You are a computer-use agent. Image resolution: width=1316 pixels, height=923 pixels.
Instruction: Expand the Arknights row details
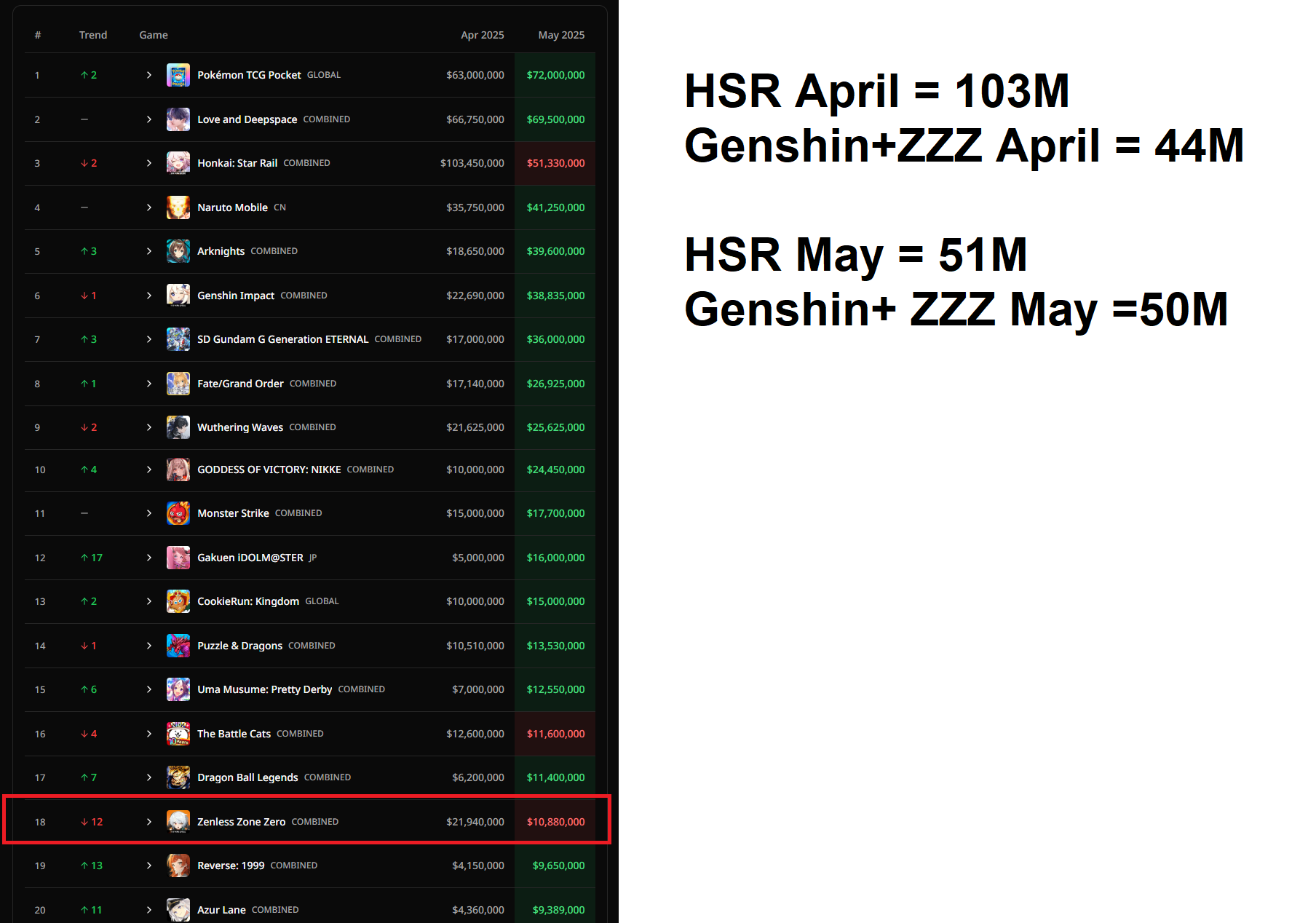(x=149, y=251)
